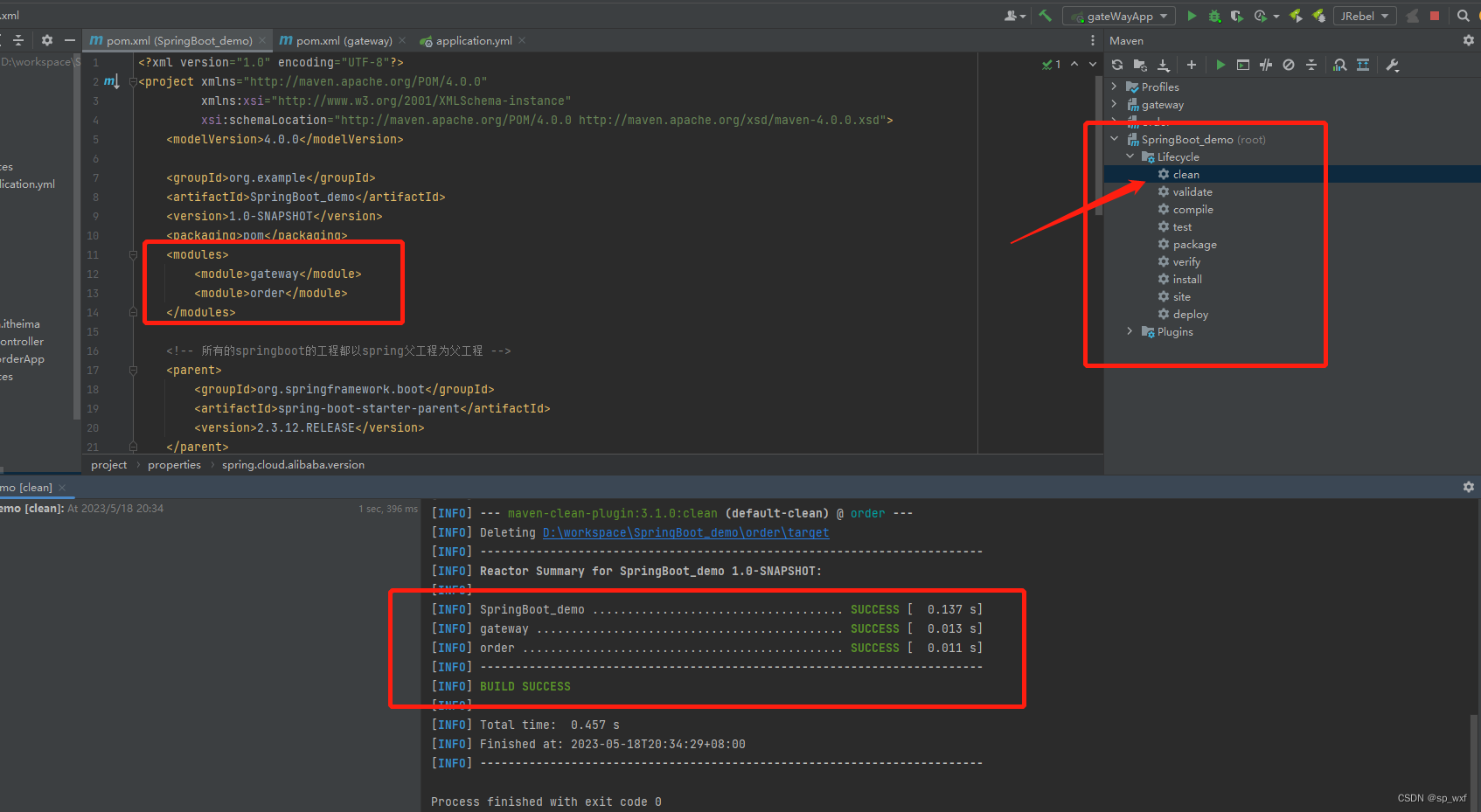Expand the gateway module in Maven

click(1114, 104)
